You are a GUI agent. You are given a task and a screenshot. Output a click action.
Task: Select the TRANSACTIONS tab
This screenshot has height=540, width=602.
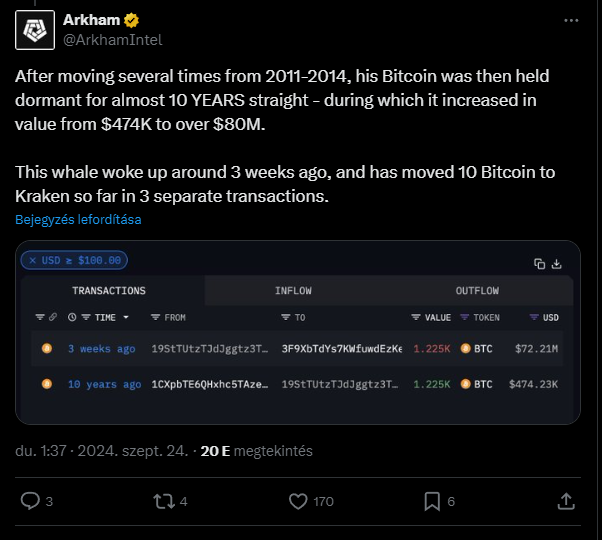pos(109,291)
